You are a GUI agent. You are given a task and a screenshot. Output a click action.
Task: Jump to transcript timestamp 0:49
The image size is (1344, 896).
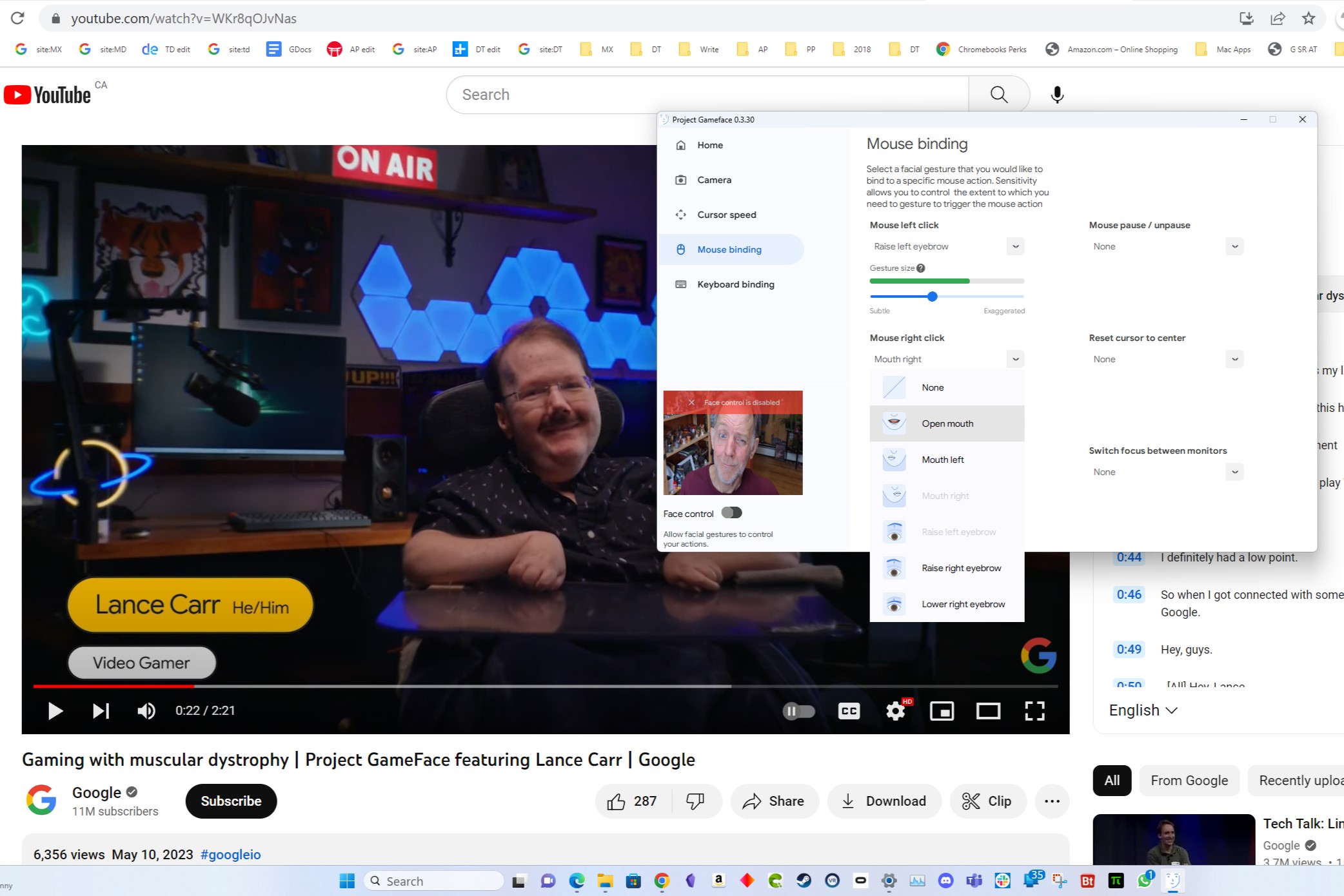point(1129,649)
